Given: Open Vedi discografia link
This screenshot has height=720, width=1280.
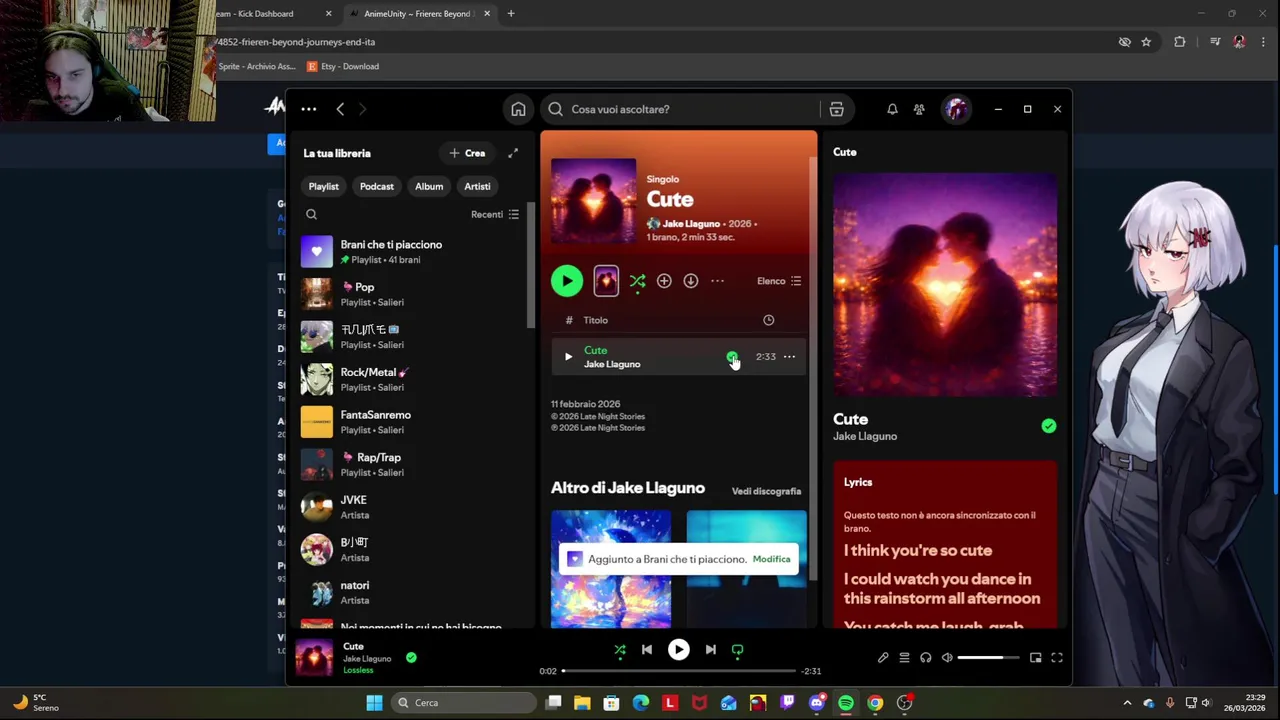Looking at the screenshot, I should click(766, 491).
